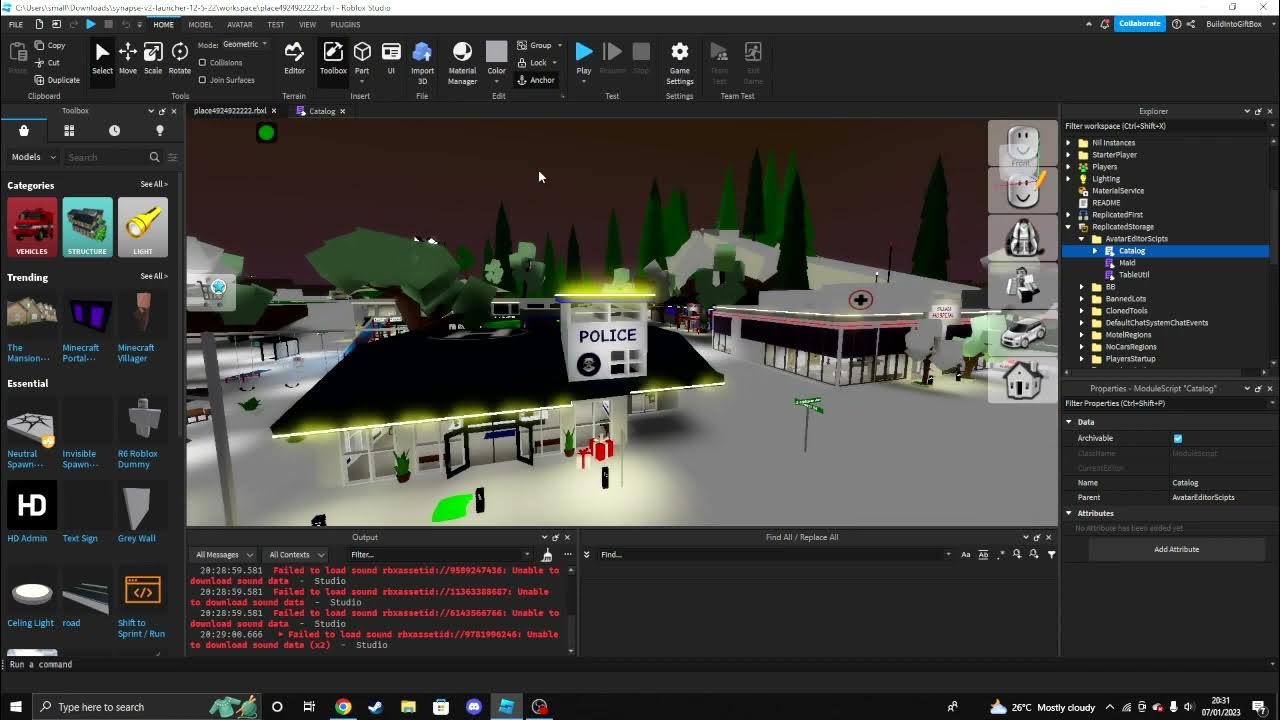
Task: Start the Play test
Action: tap(584, 58)
